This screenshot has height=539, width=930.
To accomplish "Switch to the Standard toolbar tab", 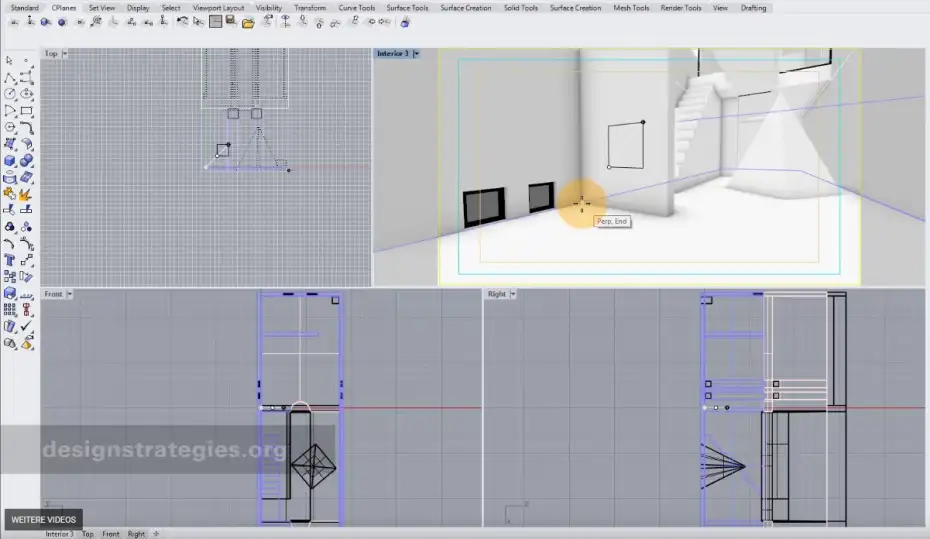I will point(24,8).
